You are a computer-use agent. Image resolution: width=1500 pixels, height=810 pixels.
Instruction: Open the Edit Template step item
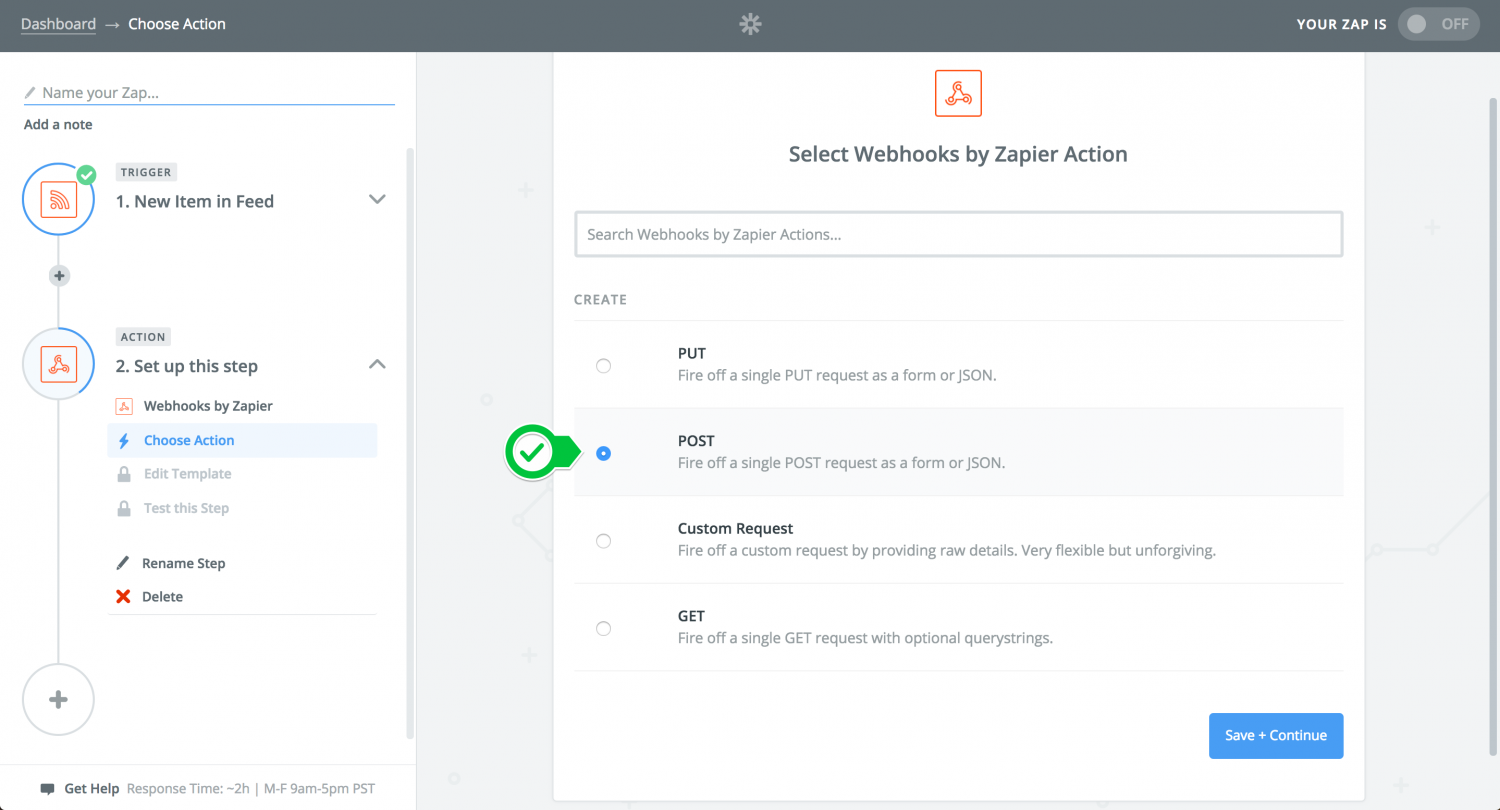click(187, 474)
